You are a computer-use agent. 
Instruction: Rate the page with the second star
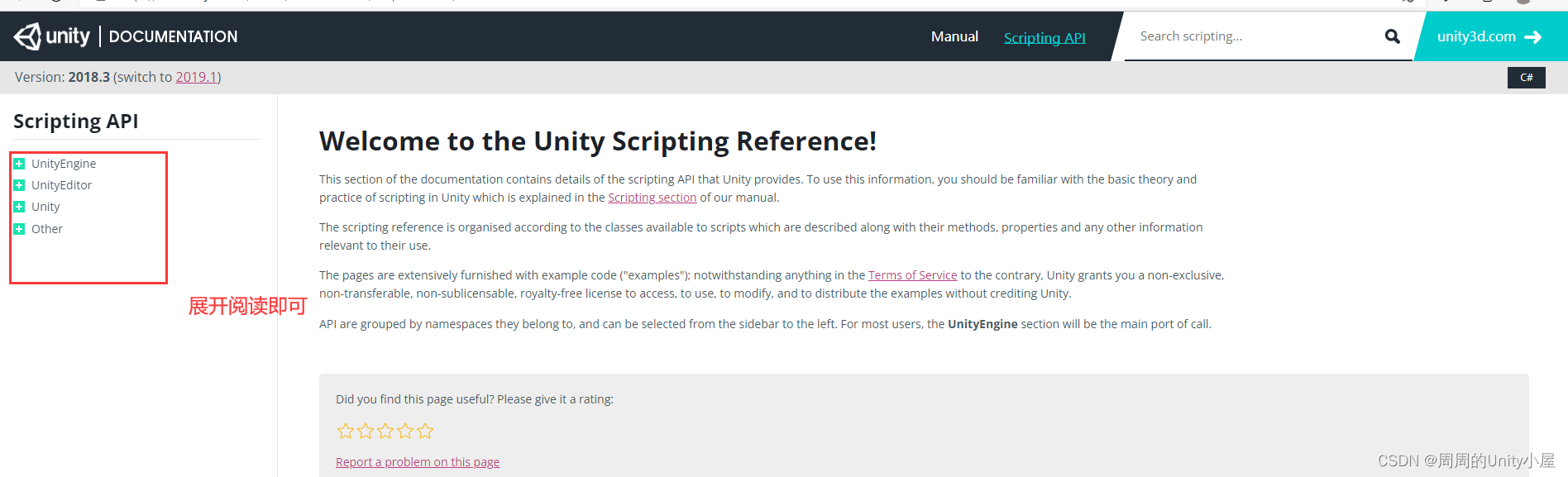click(x=366, y=431)
